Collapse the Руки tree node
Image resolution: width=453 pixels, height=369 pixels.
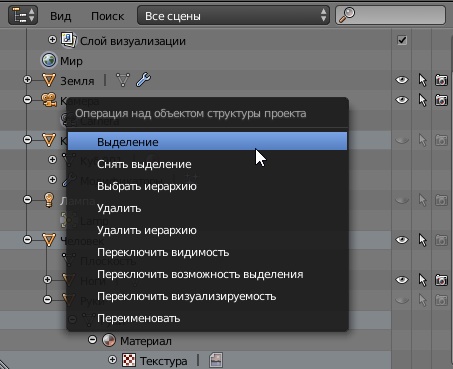[x=47, y=299]
